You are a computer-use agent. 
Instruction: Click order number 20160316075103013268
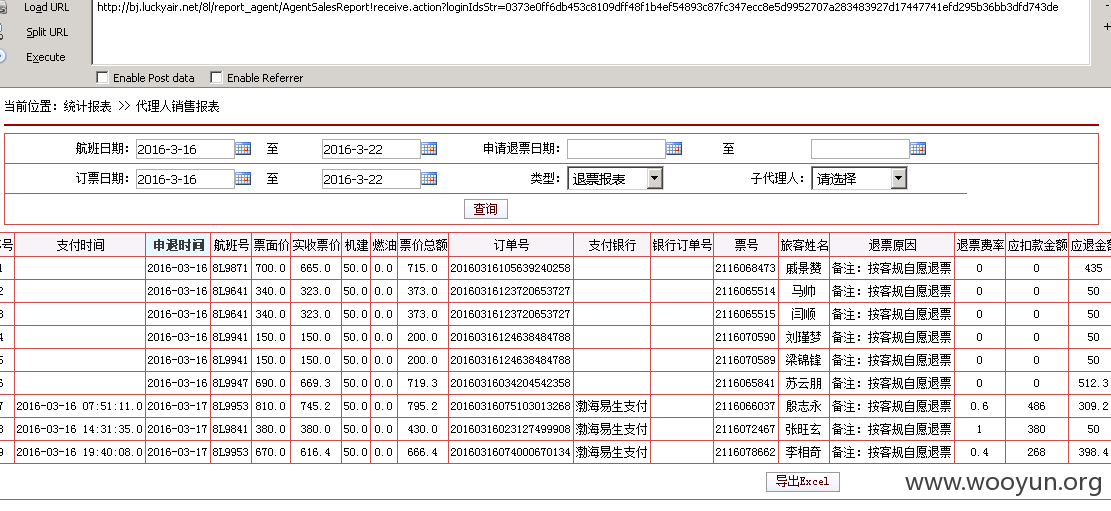point(510,406)
